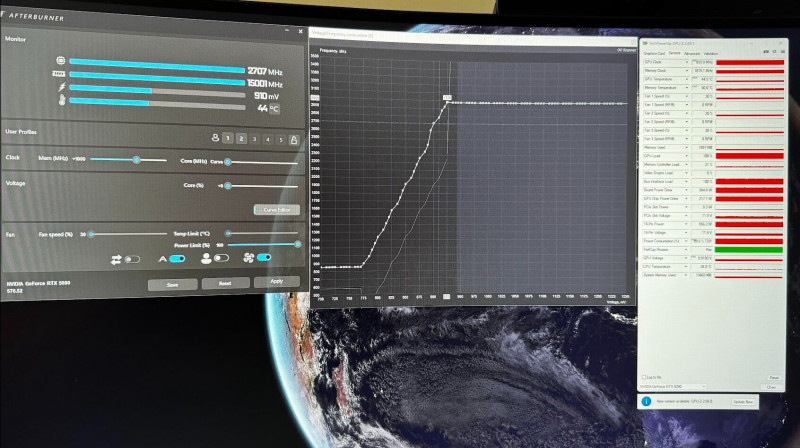Click the Core (%) voltage slider handle
Image resolution: width=800 pixels, height=448 pixels.
pos(228,186)
